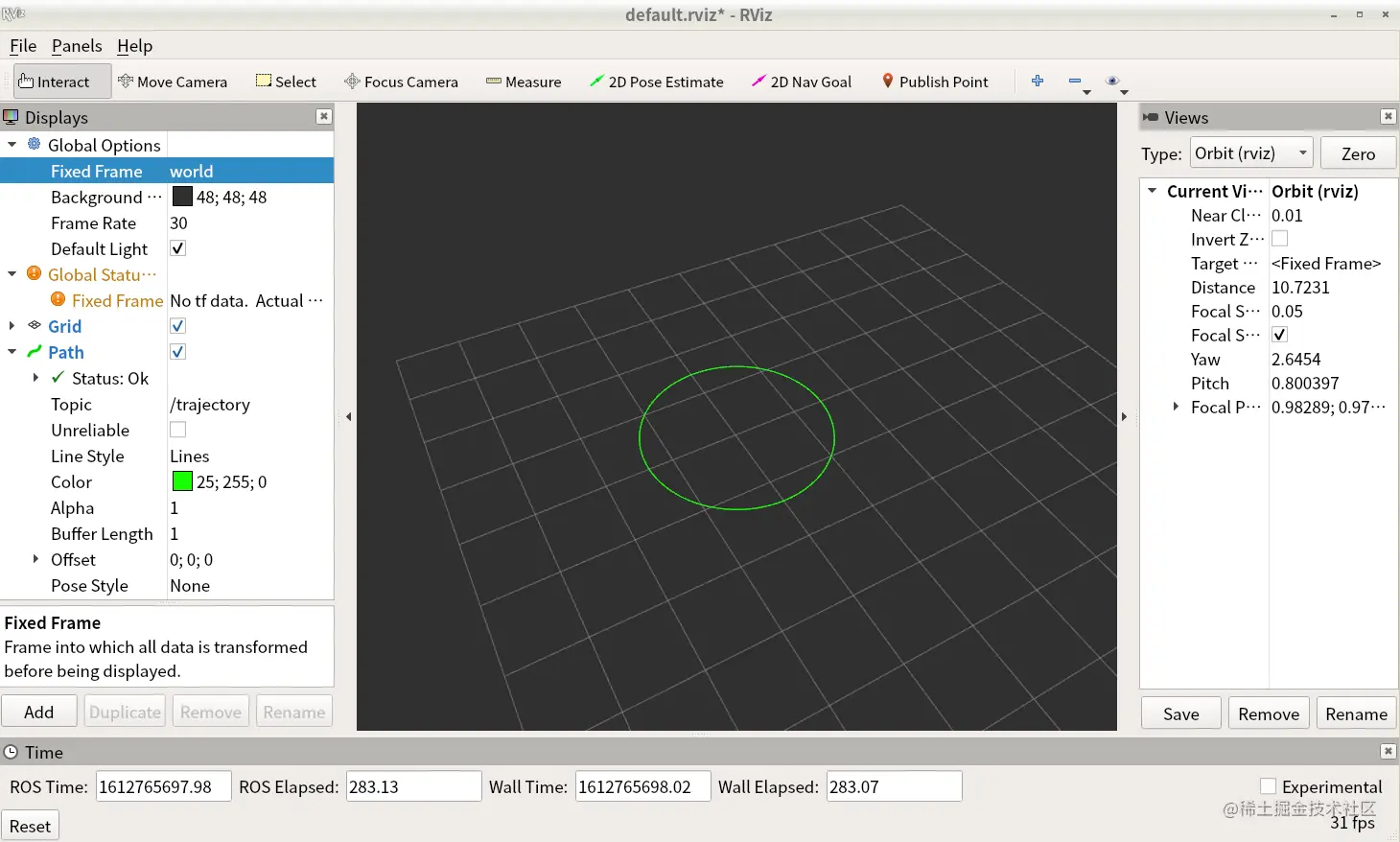1400x842 pixels.
Task: Select the Interact tool
Action: pyautogui.click(x=62, y=82)
